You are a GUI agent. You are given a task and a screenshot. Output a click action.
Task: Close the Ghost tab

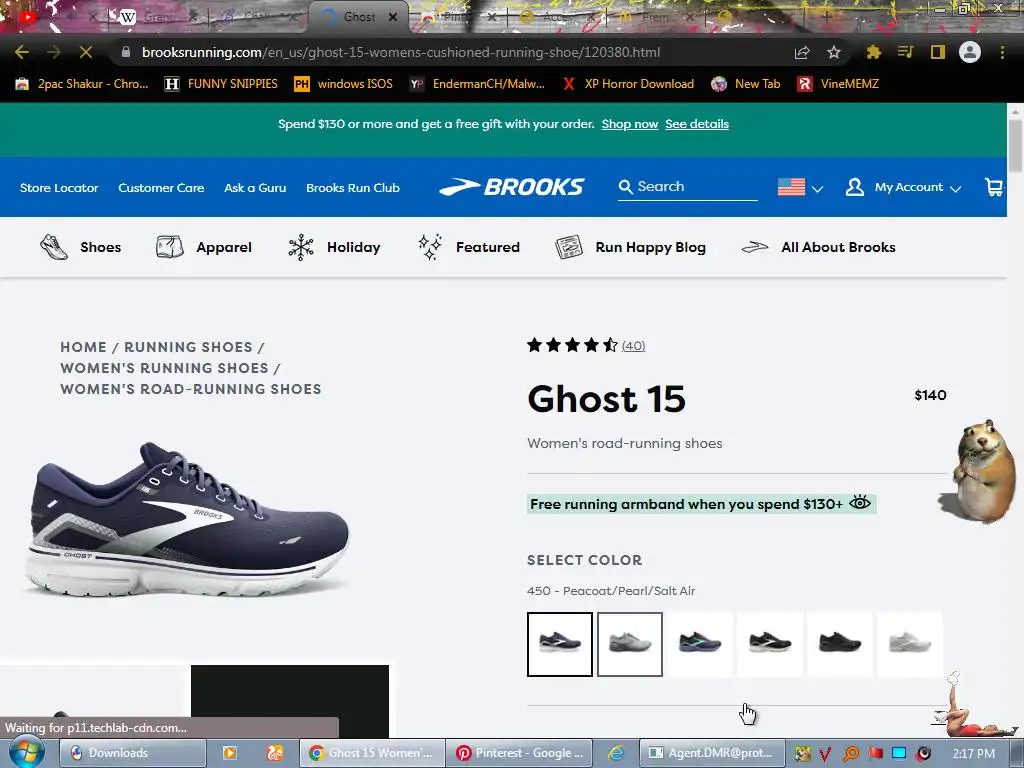pos(393,18)
